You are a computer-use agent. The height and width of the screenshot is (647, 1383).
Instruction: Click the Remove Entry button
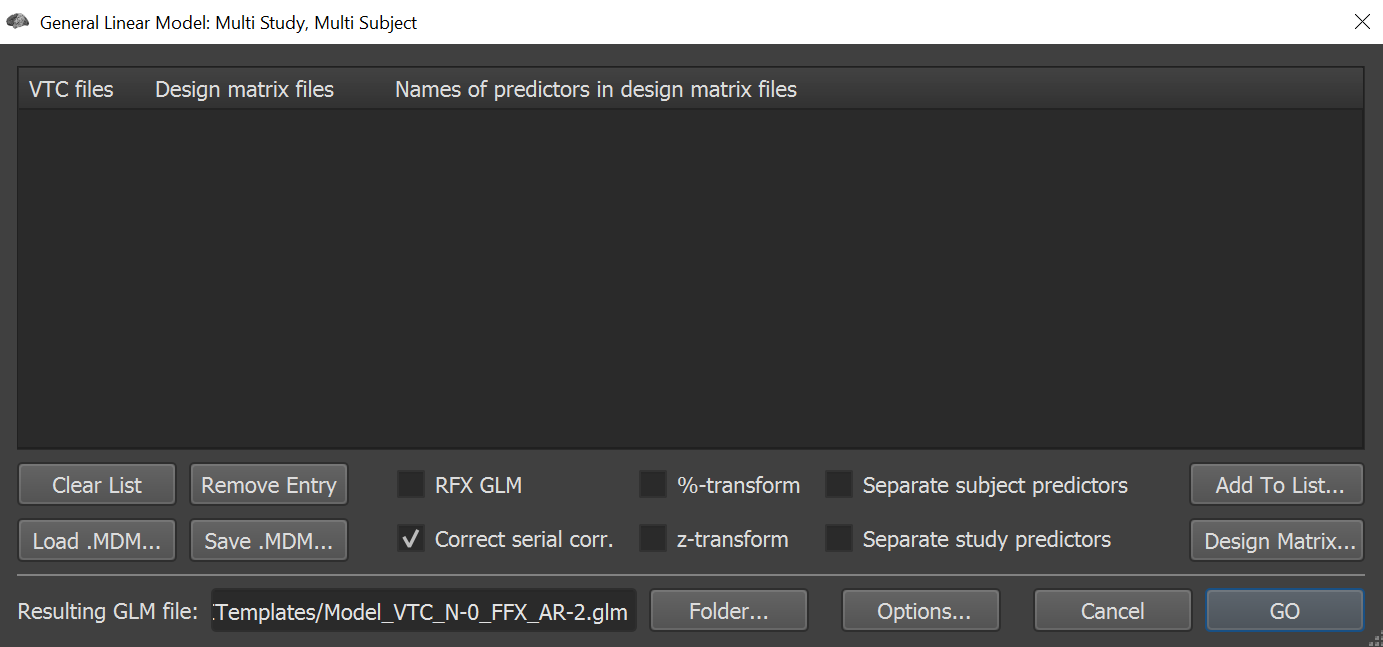(x=269, y=485)
